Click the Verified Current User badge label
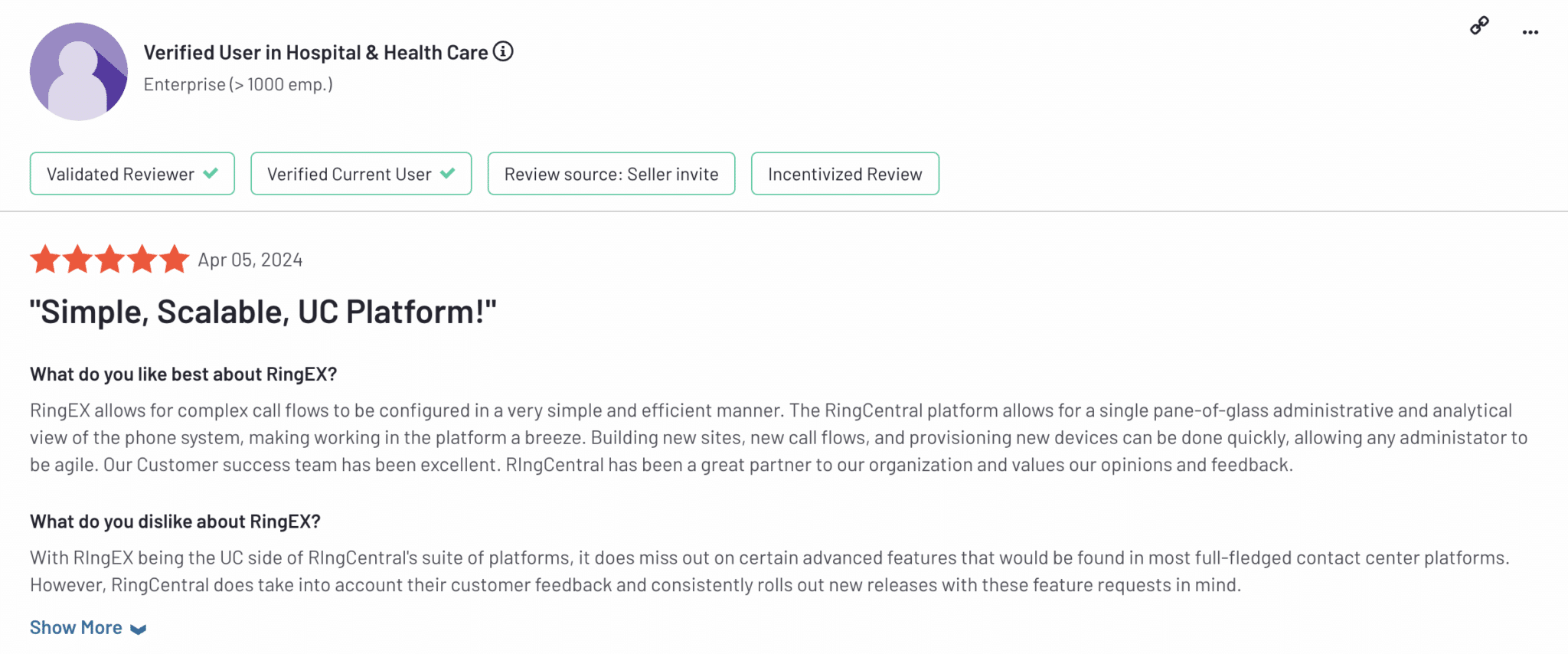1568x654 pixels. pyautogui.click(x=349, y=175)
